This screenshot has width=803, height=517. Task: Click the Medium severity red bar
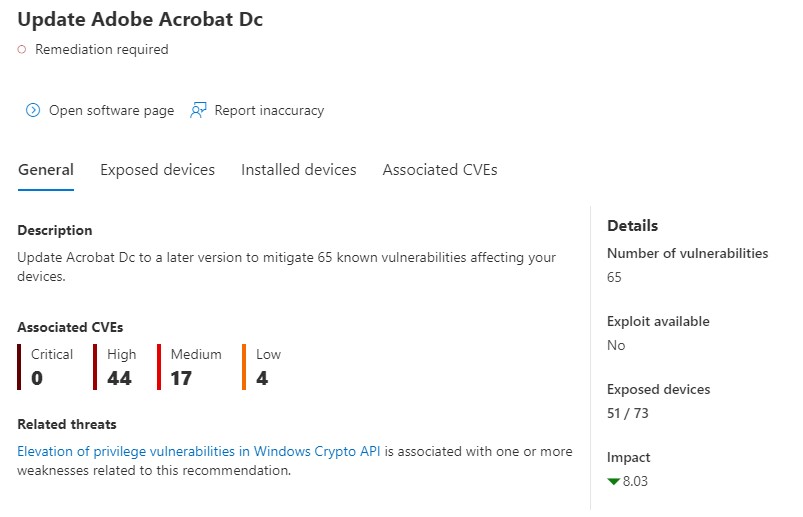[160, 366]
